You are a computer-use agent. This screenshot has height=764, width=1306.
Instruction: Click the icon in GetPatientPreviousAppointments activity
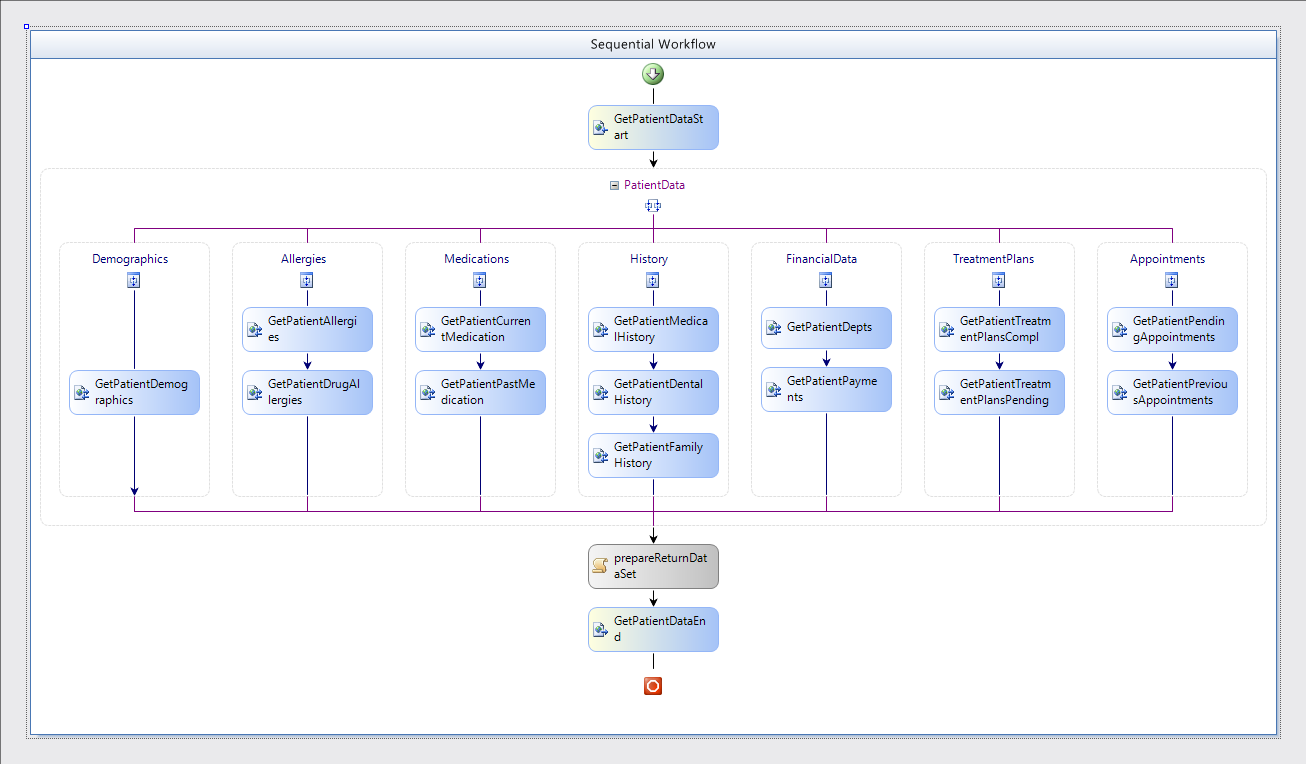coord(1120,393)
